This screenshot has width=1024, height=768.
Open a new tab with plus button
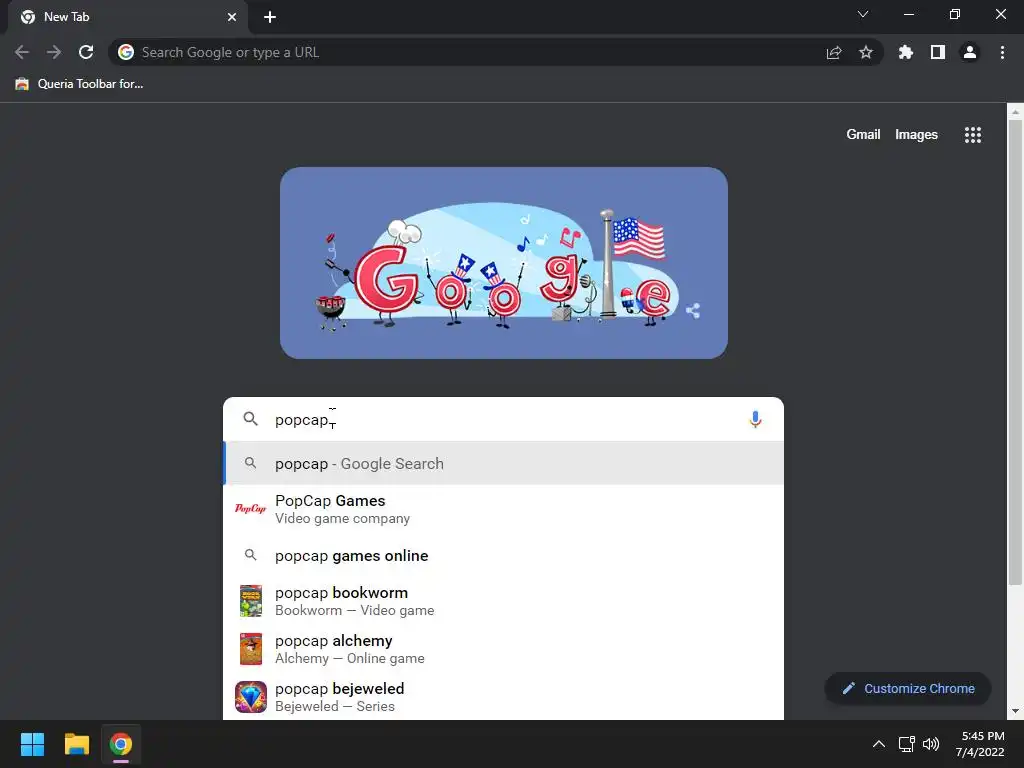pyautogui.click(x=270, y=17)
